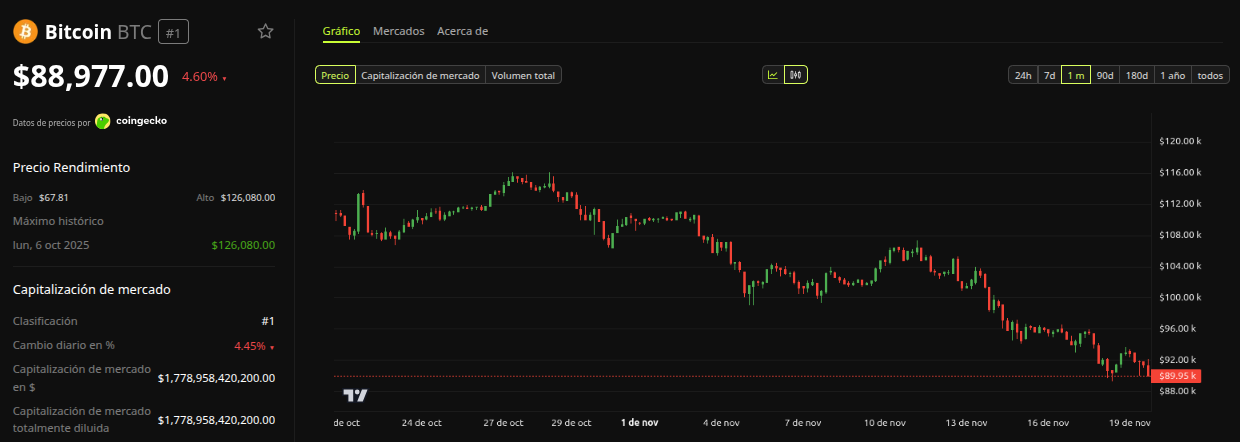The height and width of the screenshot is (442, 1240).
Task: Open the Acerca de tab
Action: [x=462, y=31]
